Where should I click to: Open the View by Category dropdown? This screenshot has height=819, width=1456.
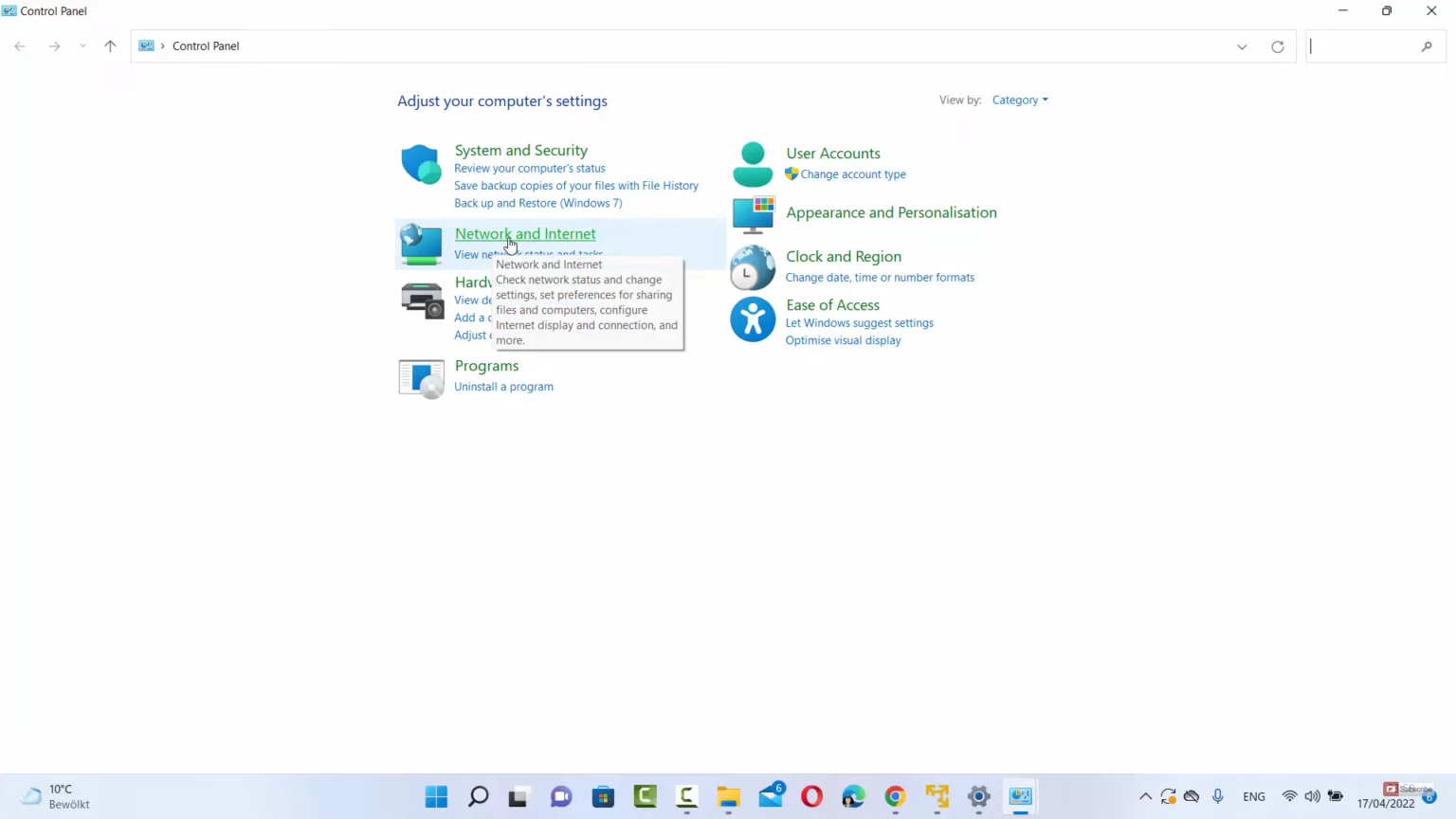click(1020, 100)
